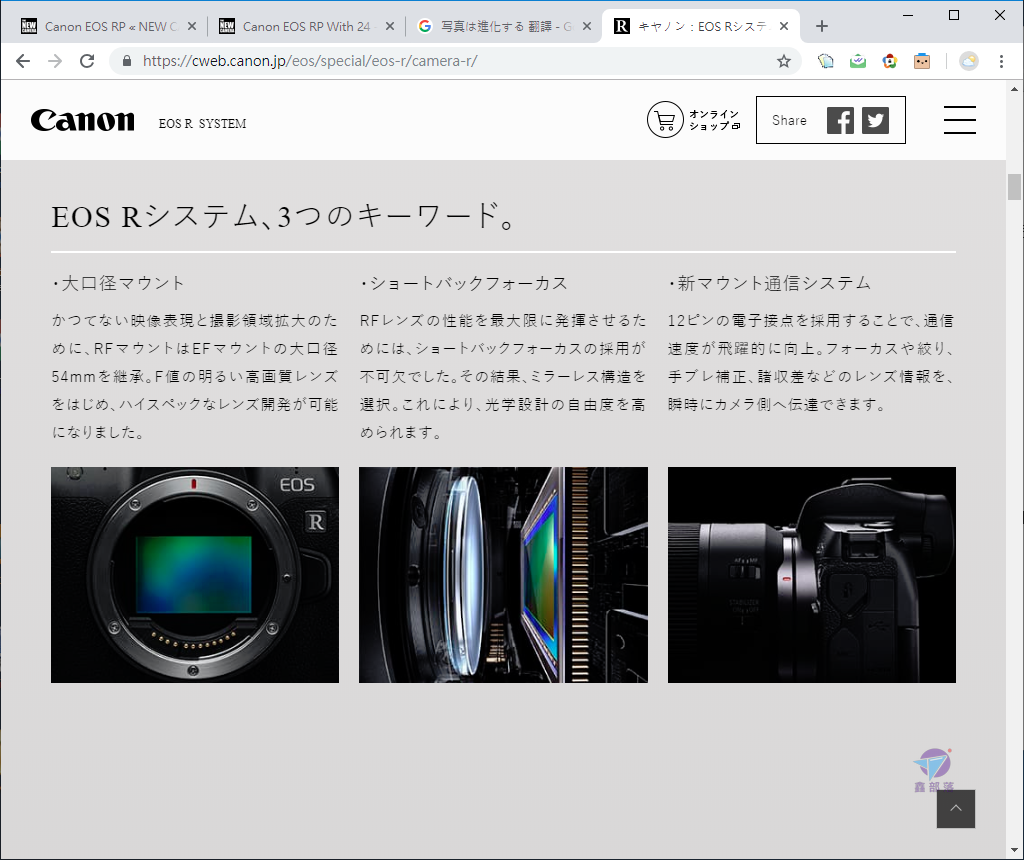Open the first extension icon beside the star
Screen dimensions: 1024x860
[825, 61]
